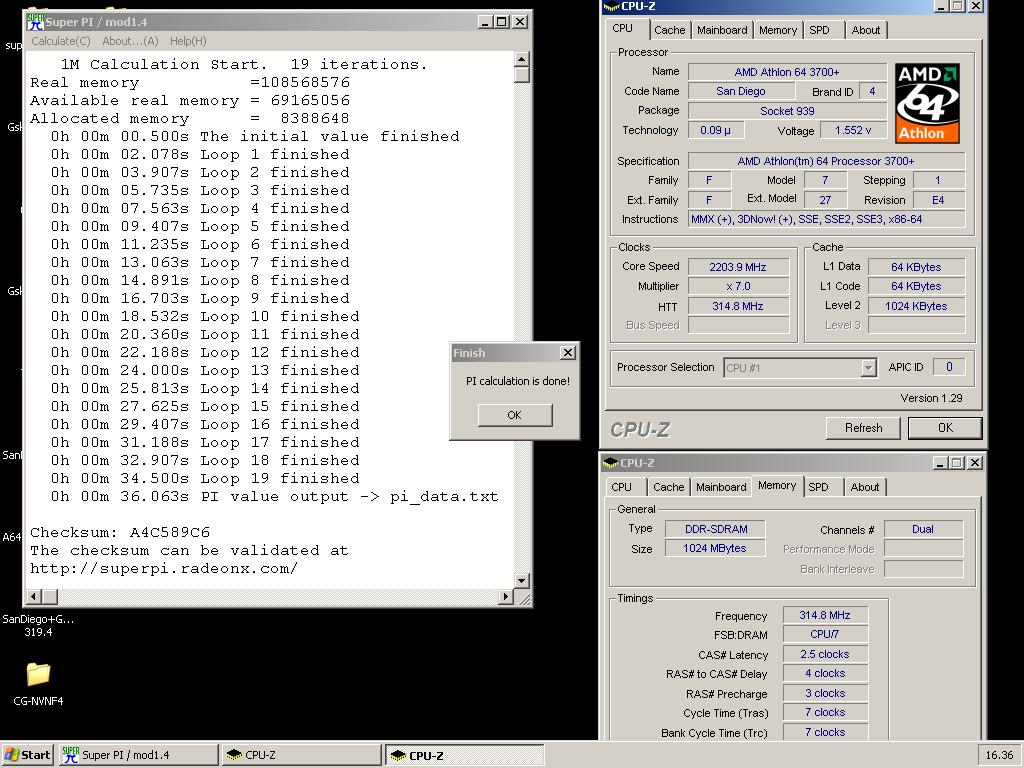This screenshot has height=768, width=1024.
Task: Click the RAS# to CAS# Delay 4 clocks
Action: [825, 673]
